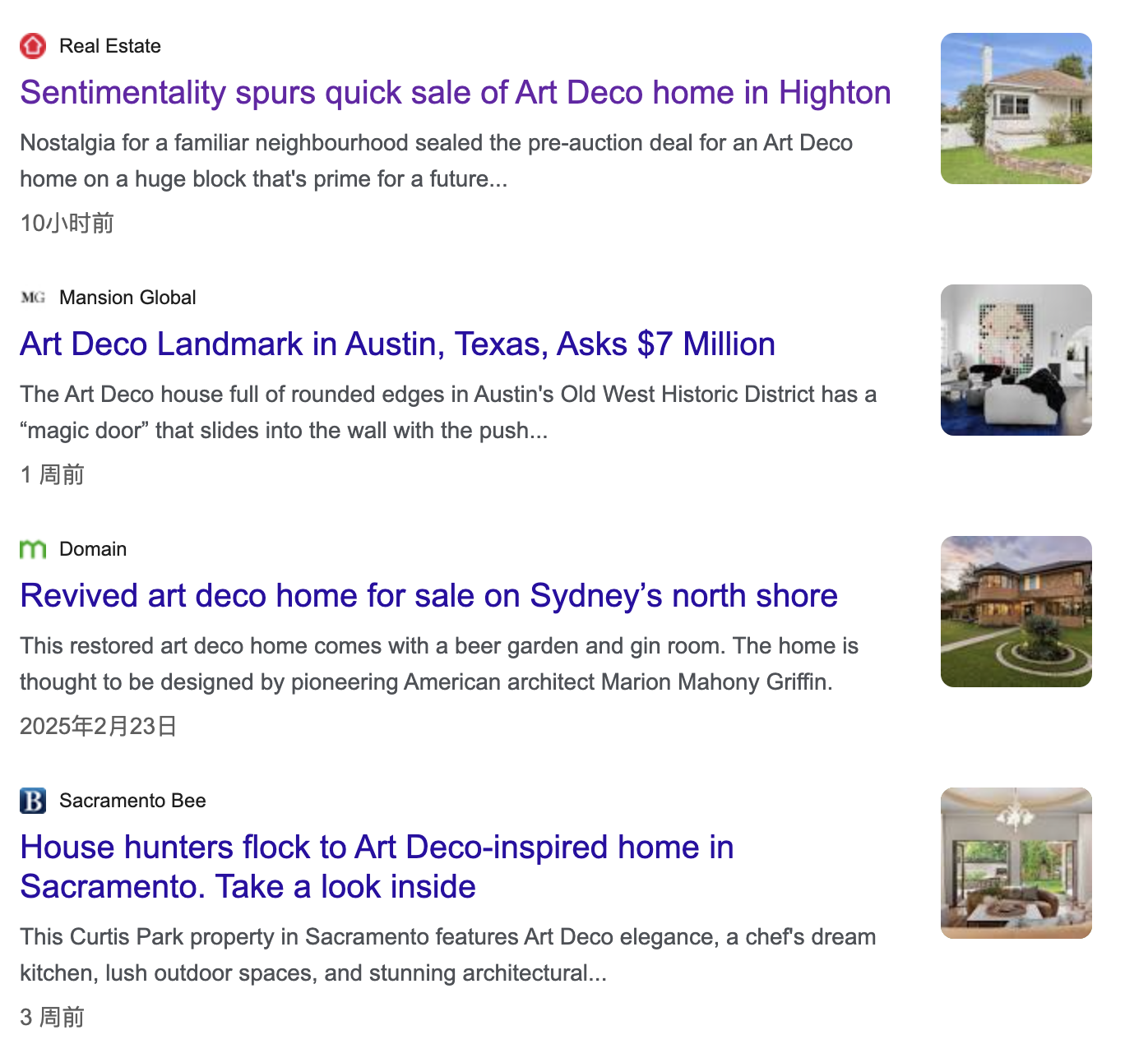1148x1044 pixels.
Task: Click the "Domain" source name
Action: [93, 549]
